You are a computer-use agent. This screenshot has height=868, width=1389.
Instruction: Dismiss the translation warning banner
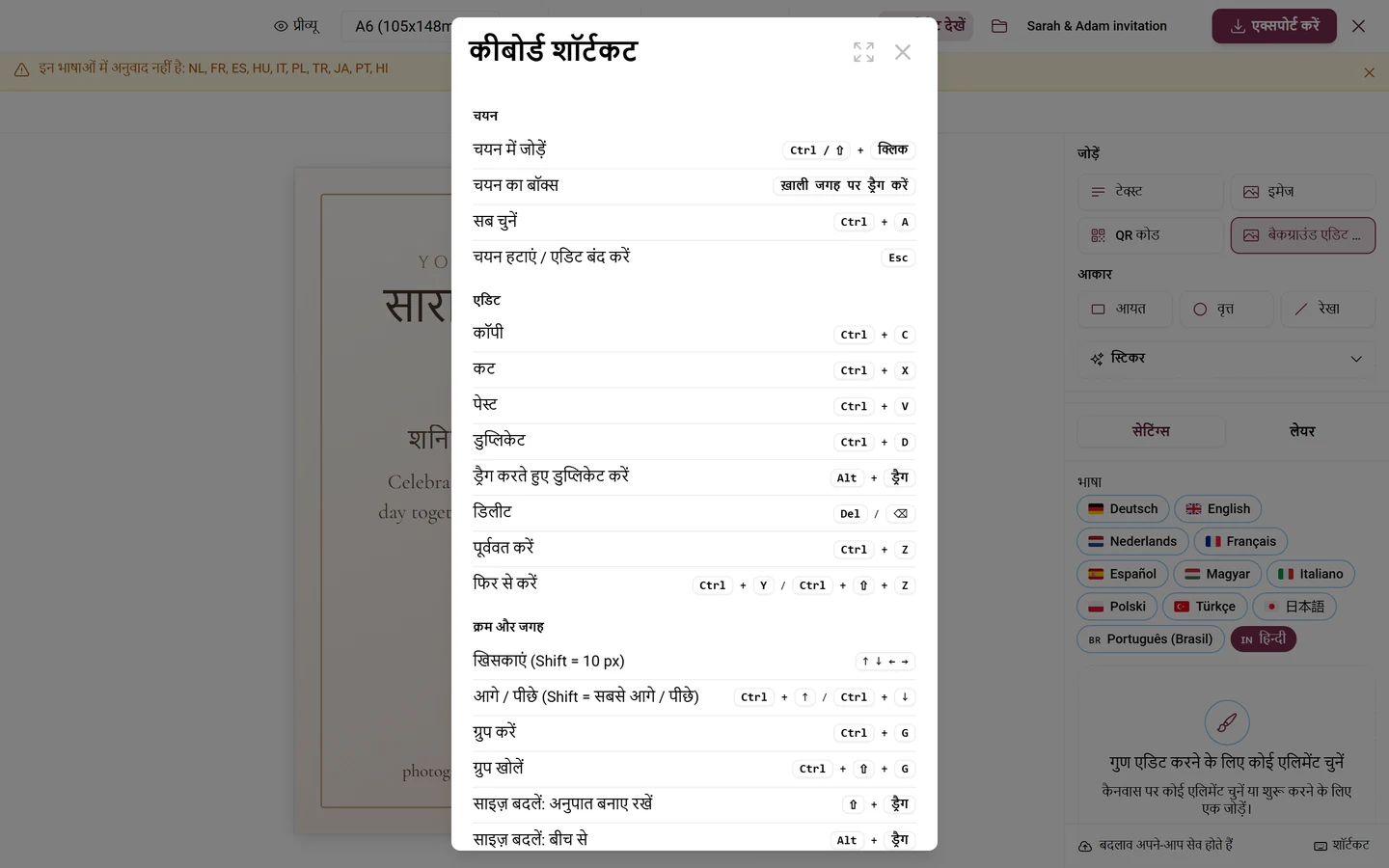1369,72
